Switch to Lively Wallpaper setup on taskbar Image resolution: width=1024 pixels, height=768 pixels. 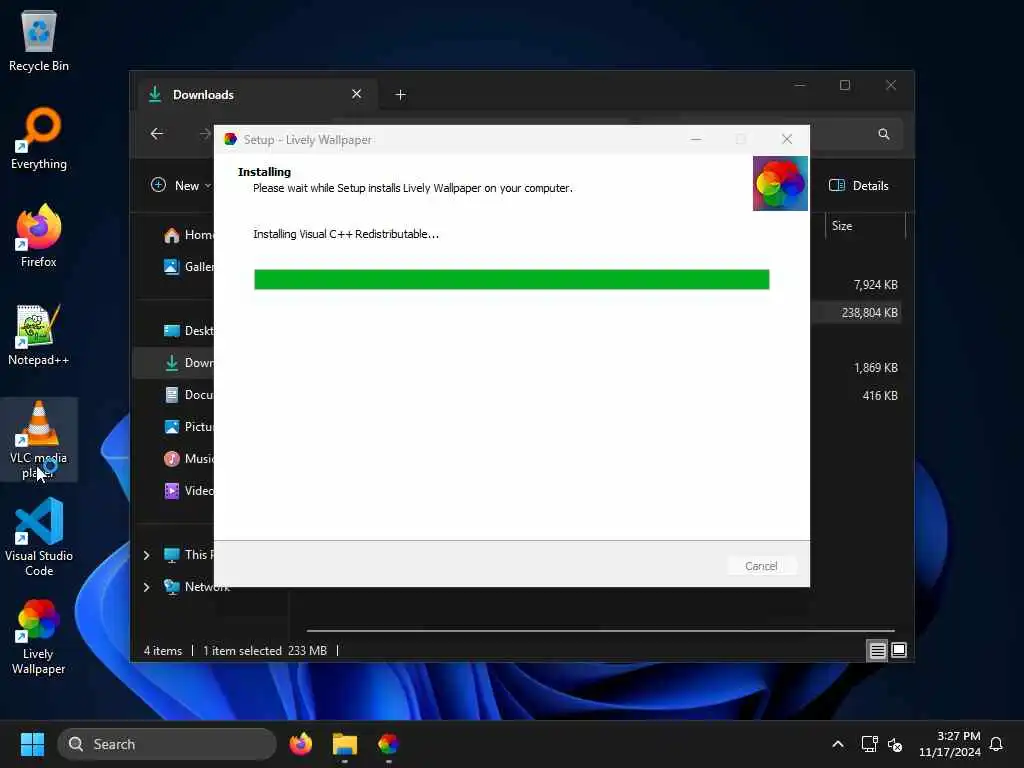point(389,744)
